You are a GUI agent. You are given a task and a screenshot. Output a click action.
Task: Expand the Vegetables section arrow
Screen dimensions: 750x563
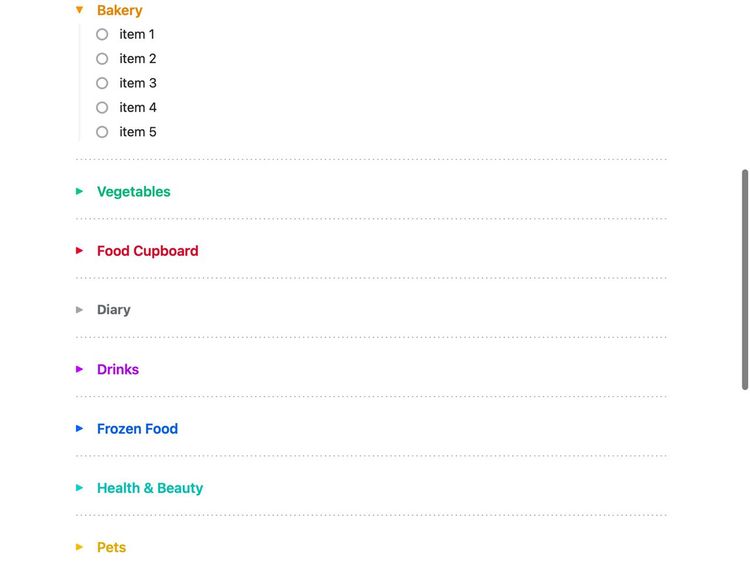pyautogui.click(x=80, y=191)
